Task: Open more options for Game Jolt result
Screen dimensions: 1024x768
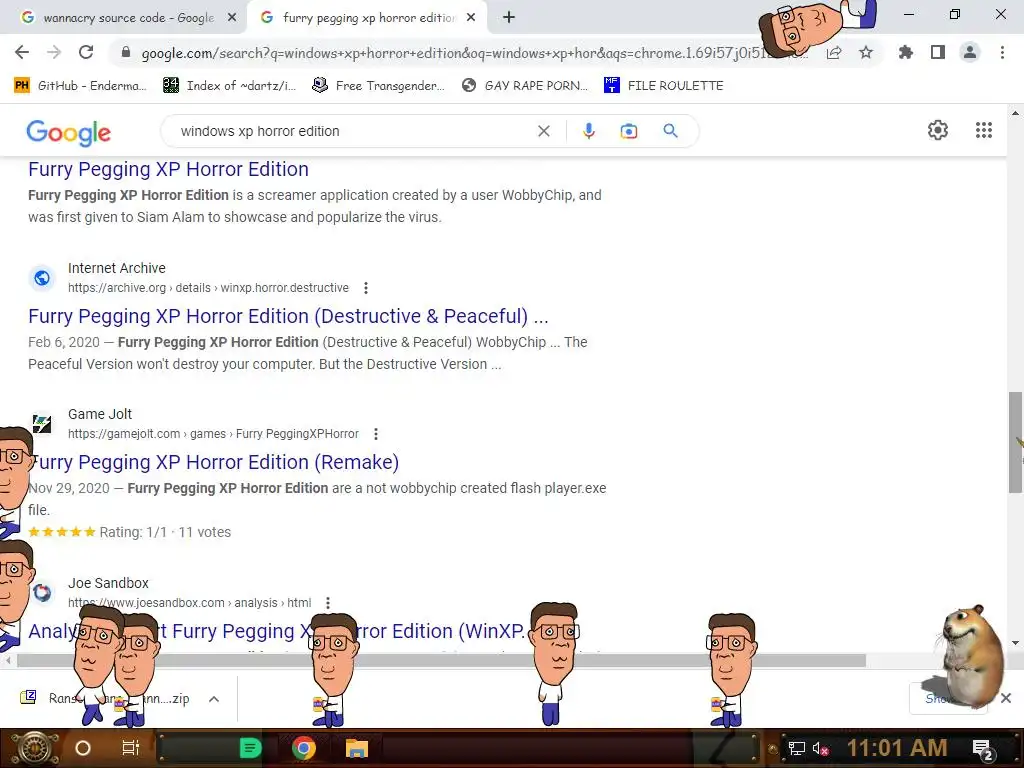Action: click(376, 434)
